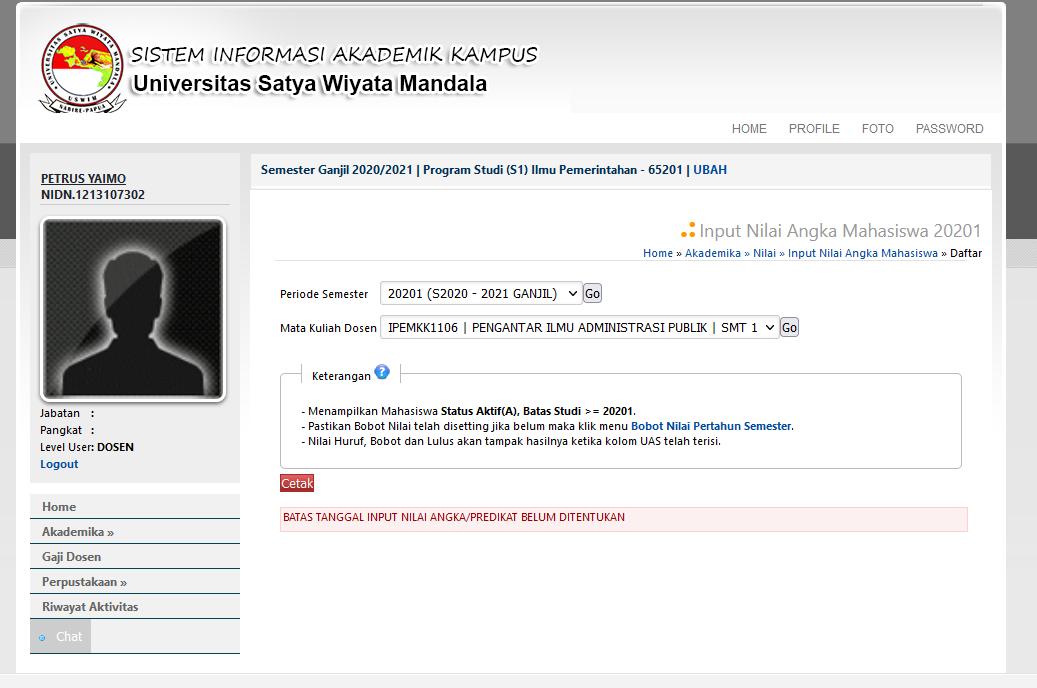Expand the Akademika sidebar menu
1037x688 pixels.
(x=78, y=532)
